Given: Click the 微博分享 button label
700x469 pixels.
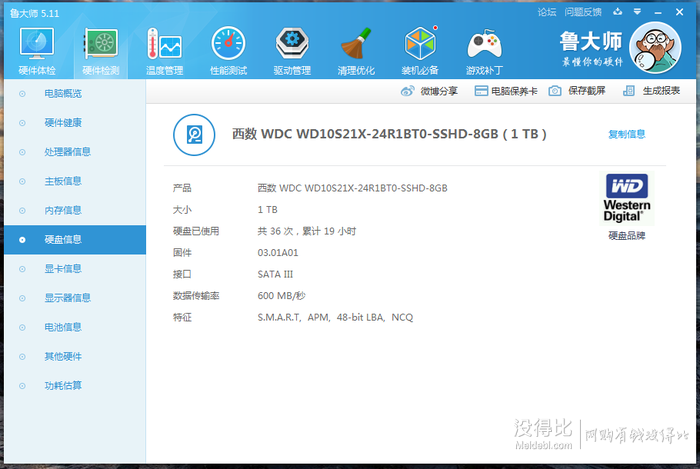Looking at the screenshot, I should 439,91.
